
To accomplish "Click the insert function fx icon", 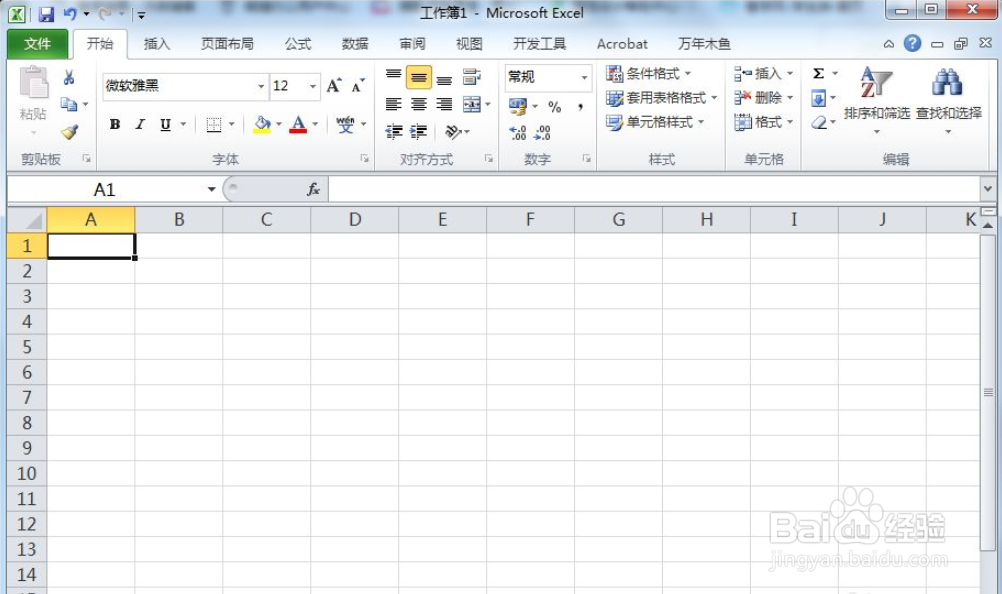I will (313, 189).
